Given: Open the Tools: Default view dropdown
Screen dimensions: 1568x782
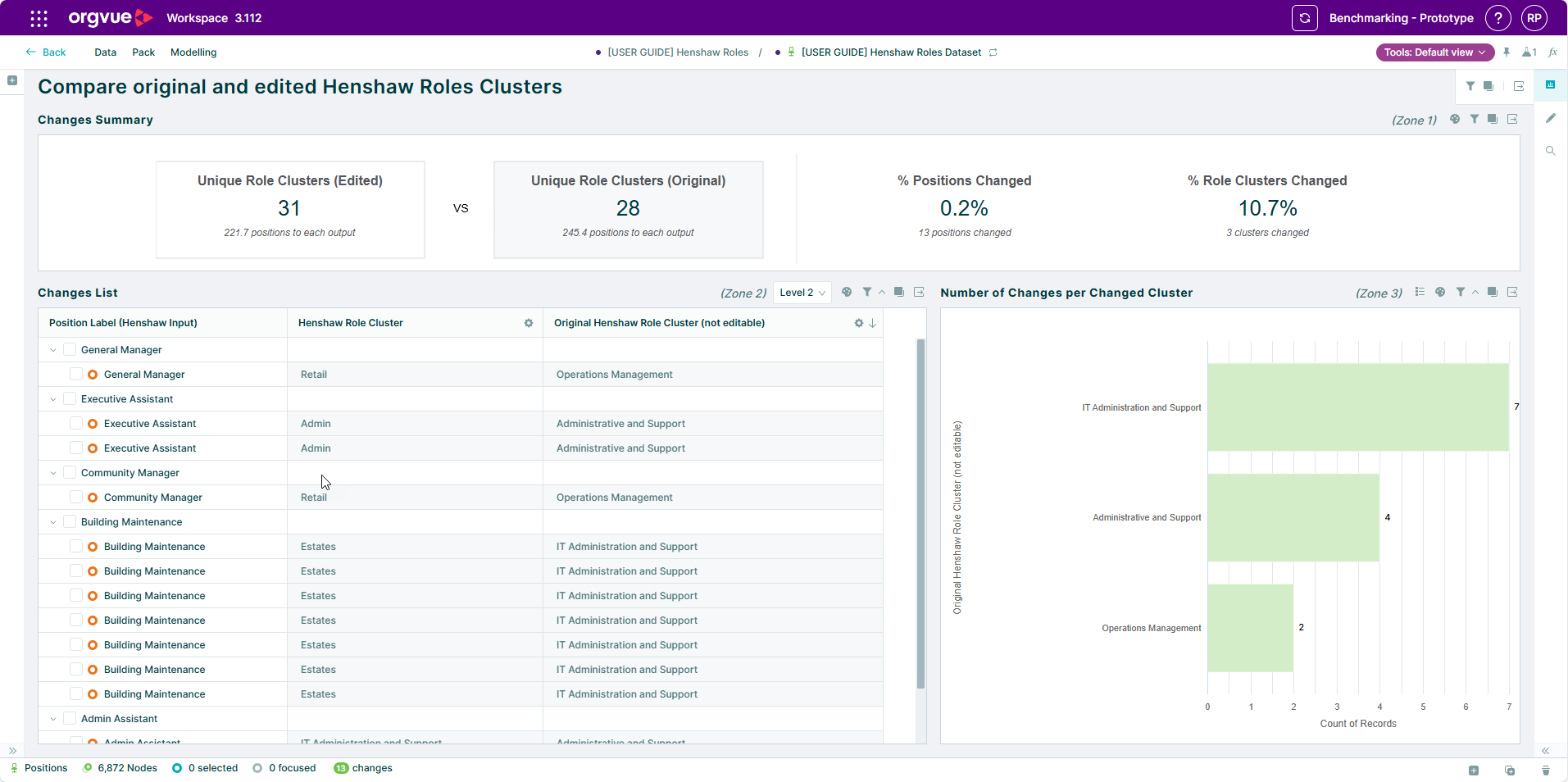Looking at the screenshot, I should coord(1434,52).
